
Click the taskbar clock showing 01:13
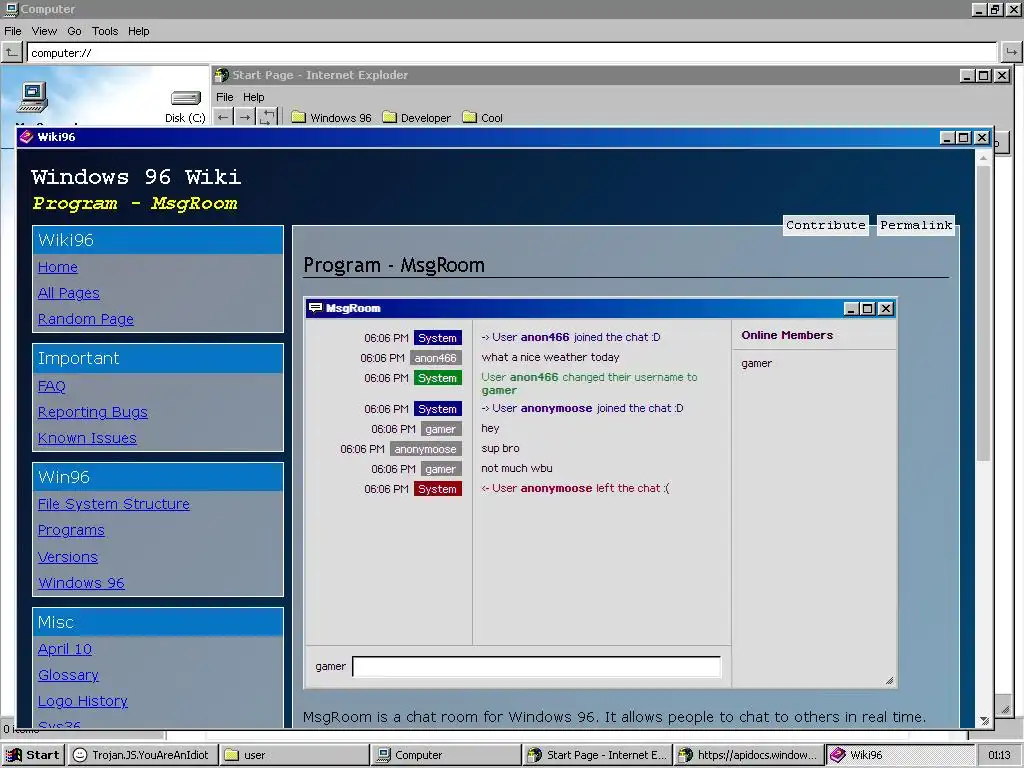[999, 755]
